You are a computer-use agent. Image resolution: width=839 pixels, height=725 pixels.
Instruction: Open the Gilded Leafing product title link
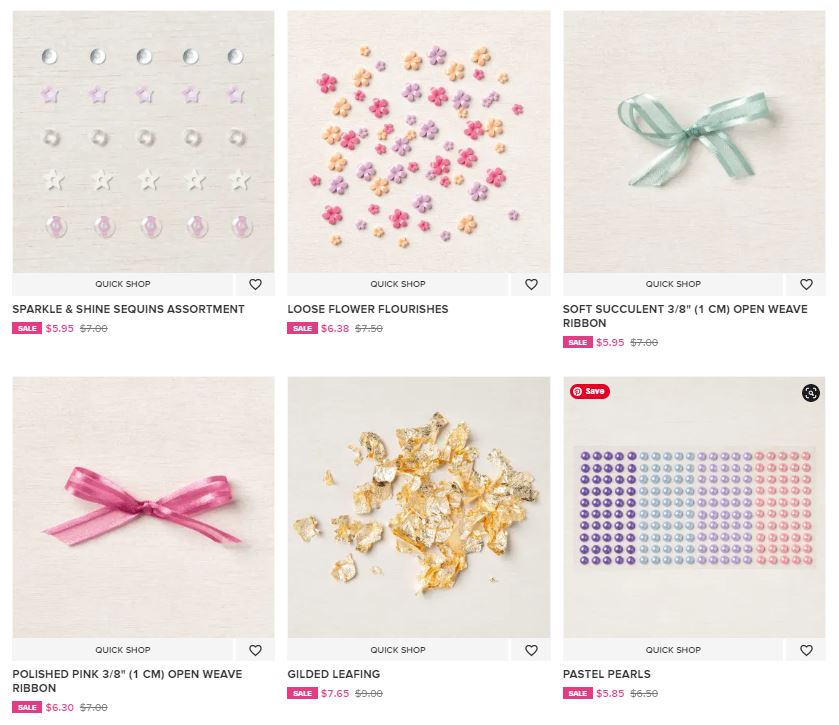tap(333, 675)
